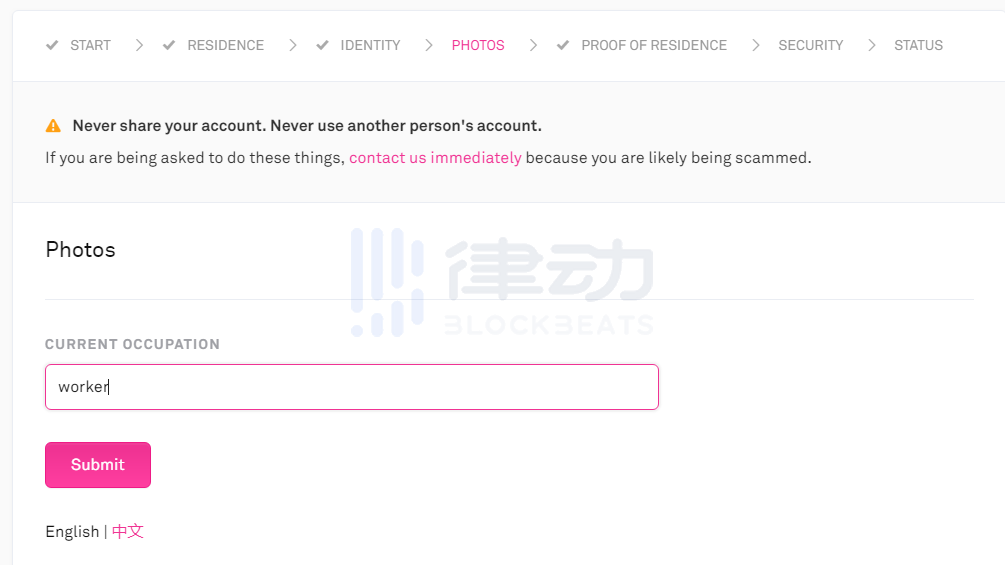Click the checkmark icon beside START
This screenshot has height=565, width=1005.
click(x=52, y=45)
